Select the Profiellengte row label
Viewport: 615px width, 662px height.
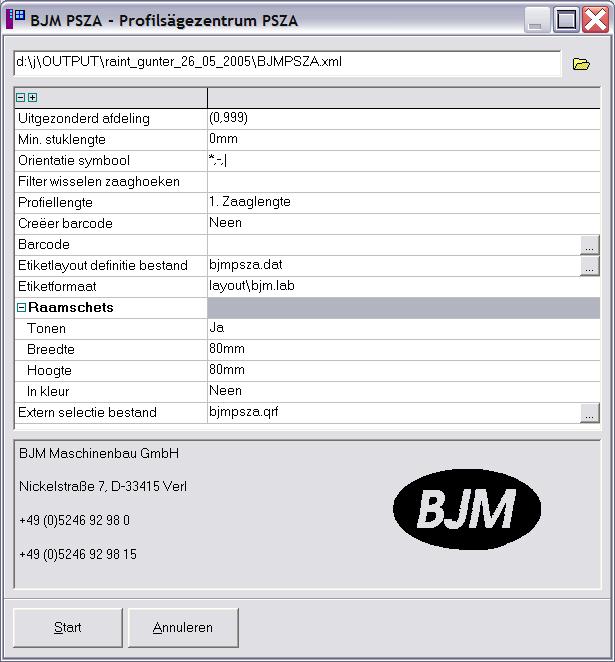[55, 203]
